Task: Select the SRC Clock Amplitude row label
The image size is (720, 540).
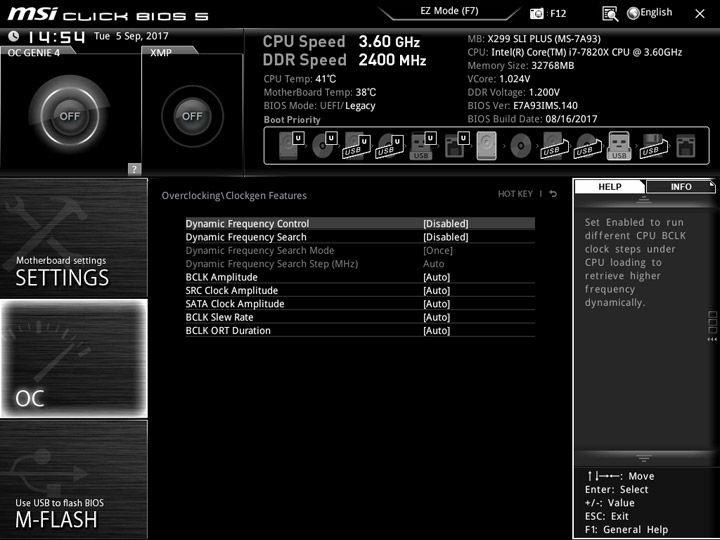Action: coord(231,290)
